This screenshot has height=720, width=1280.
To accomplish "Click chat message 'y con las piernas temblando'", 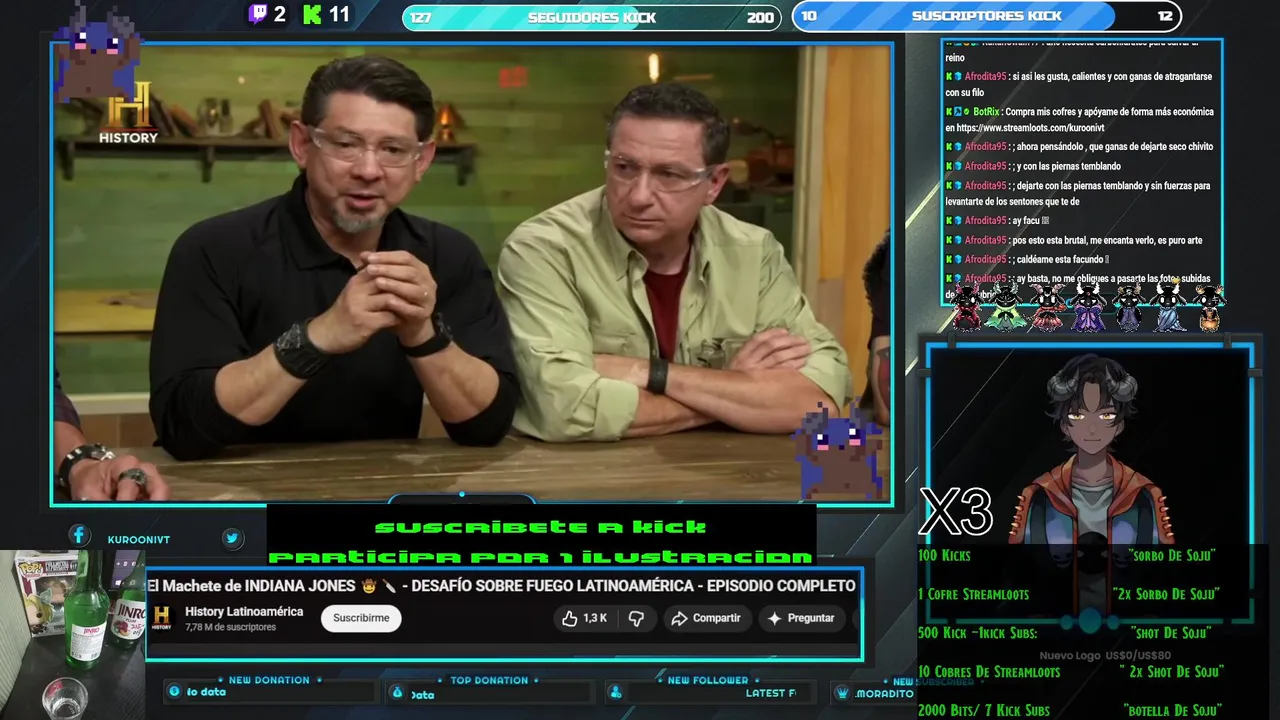I will 1068,167.
